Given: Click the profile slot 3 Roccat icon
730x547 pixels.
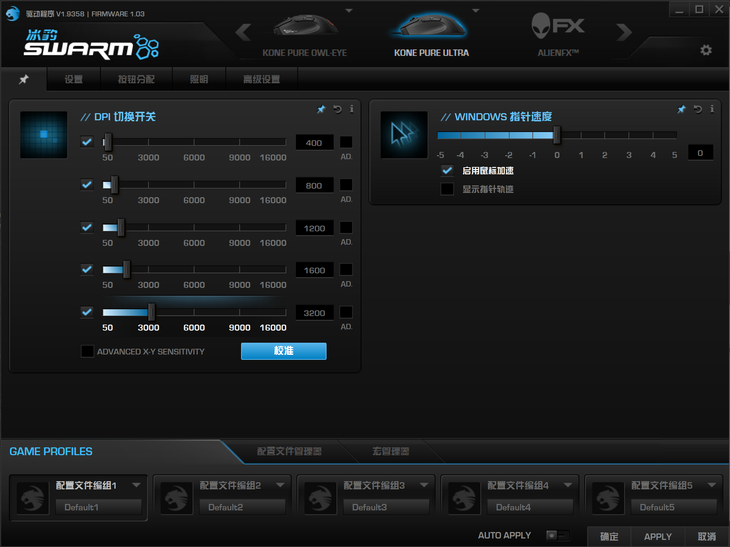Looking at the screenshot, I should pyautogui.click(x=320, y=498).
